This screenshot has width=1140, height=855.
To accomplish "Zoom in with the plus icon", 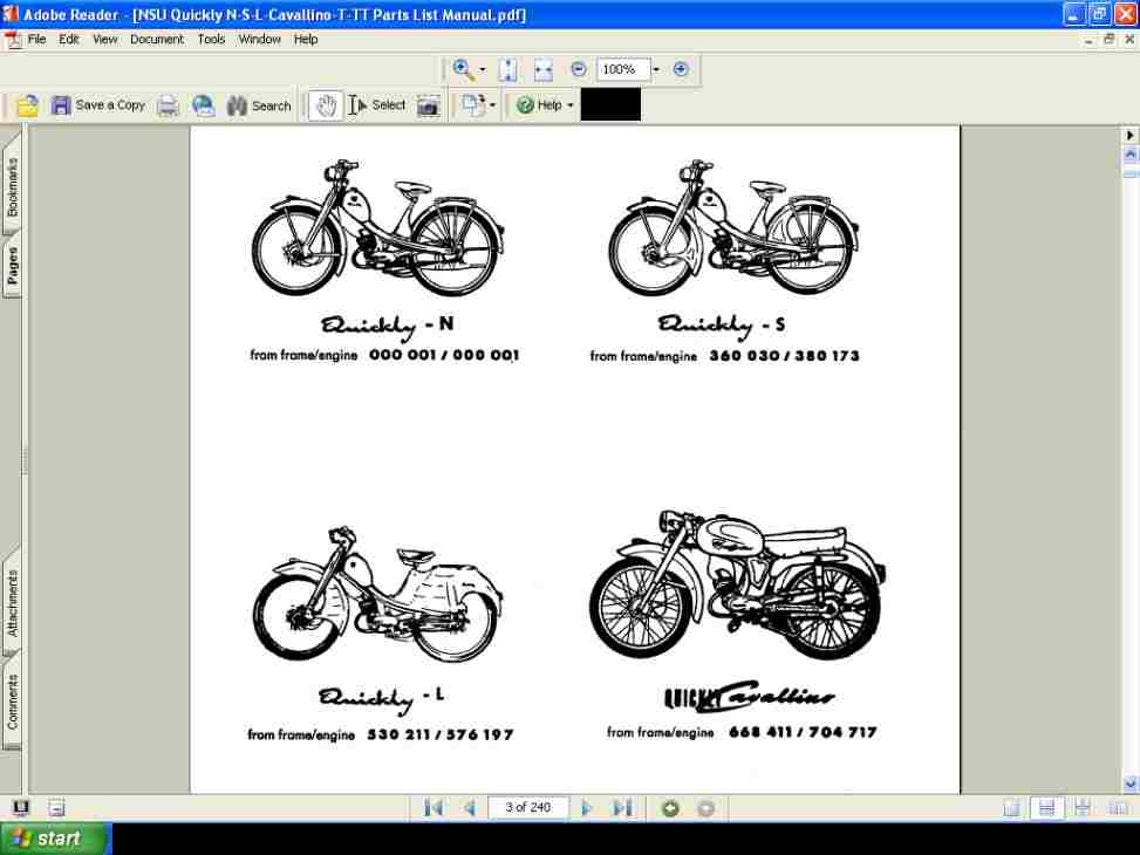I will click(x=681, y=69).
